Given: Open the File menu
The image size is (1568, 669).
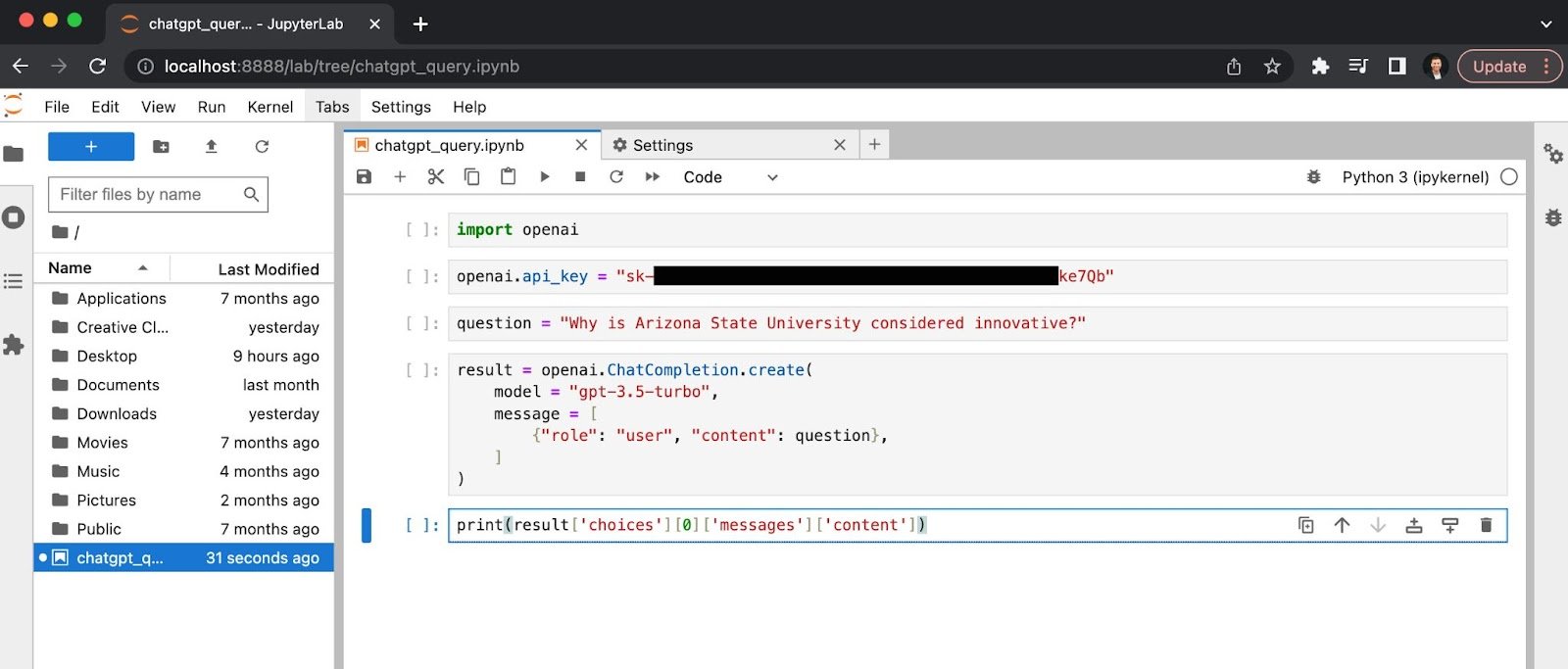Looking at the screenshot, I should pos(57,107).
